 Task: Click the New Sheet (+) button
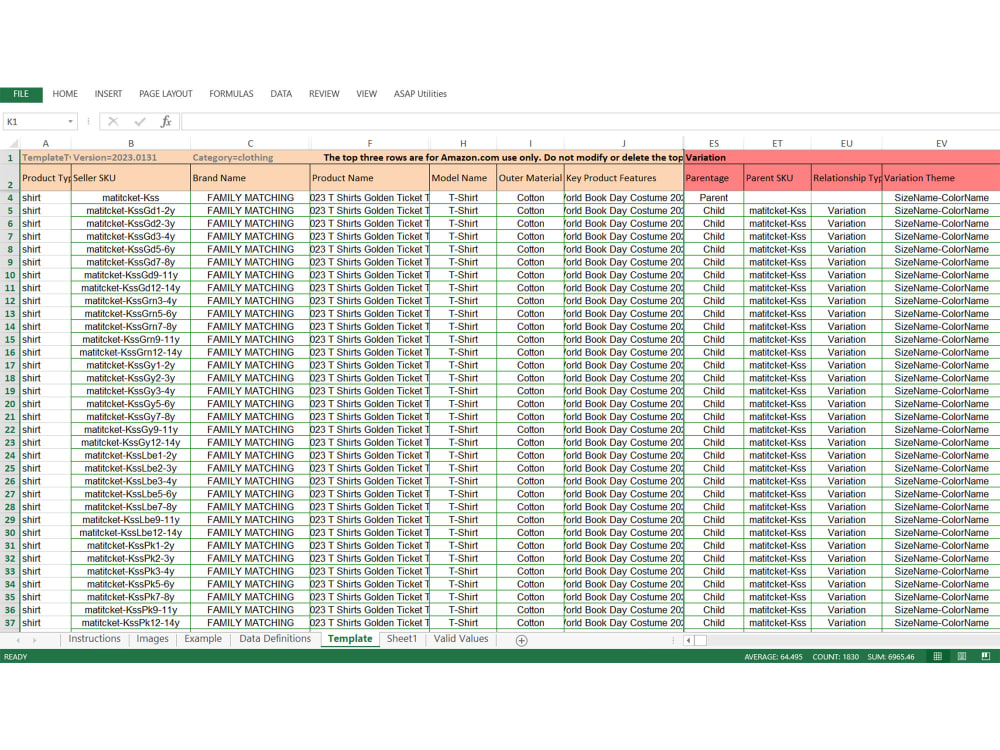(x=521, y=639)
